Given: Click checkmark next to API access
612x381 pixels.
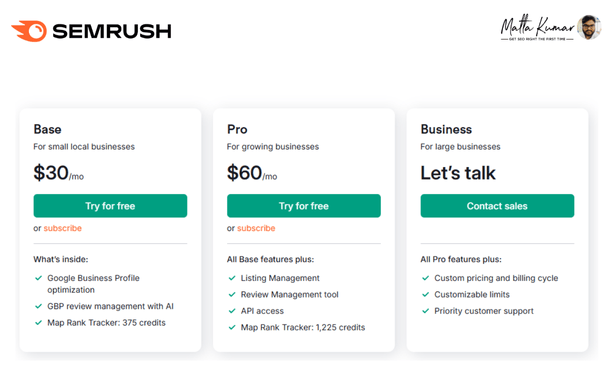Looking at the screenshot, I should (x=232, y=311).
